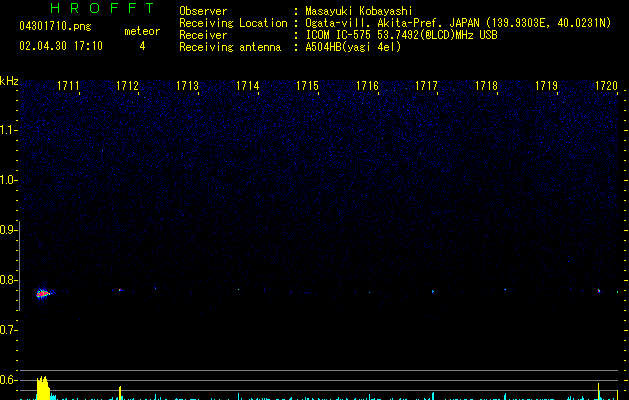Click the timestamp 02.04.30 17:10
629x400 pixels.
point(61,46)
